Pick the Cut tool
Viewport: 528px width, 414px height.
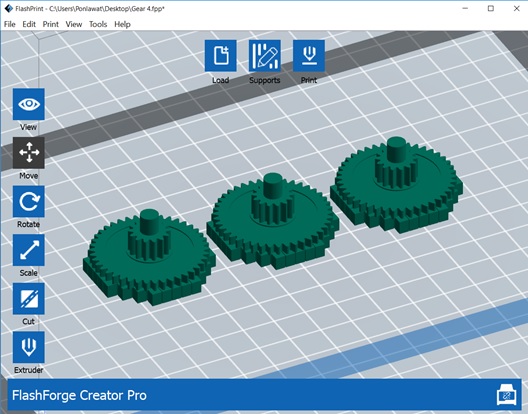coord(29,298)
